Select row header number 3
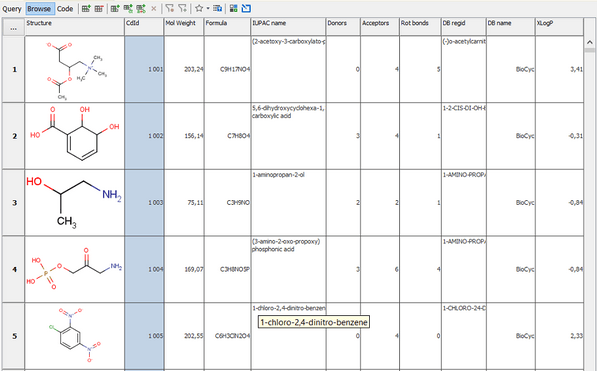Screen dimensions: 597x371 tap(14, 203)
